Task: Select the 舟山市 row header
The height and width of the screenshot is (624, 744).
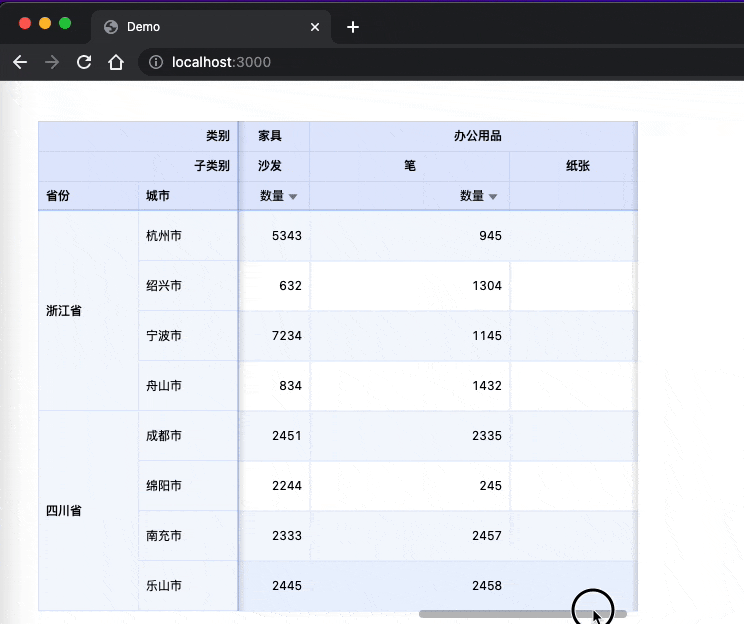Action: click(188, 386)
